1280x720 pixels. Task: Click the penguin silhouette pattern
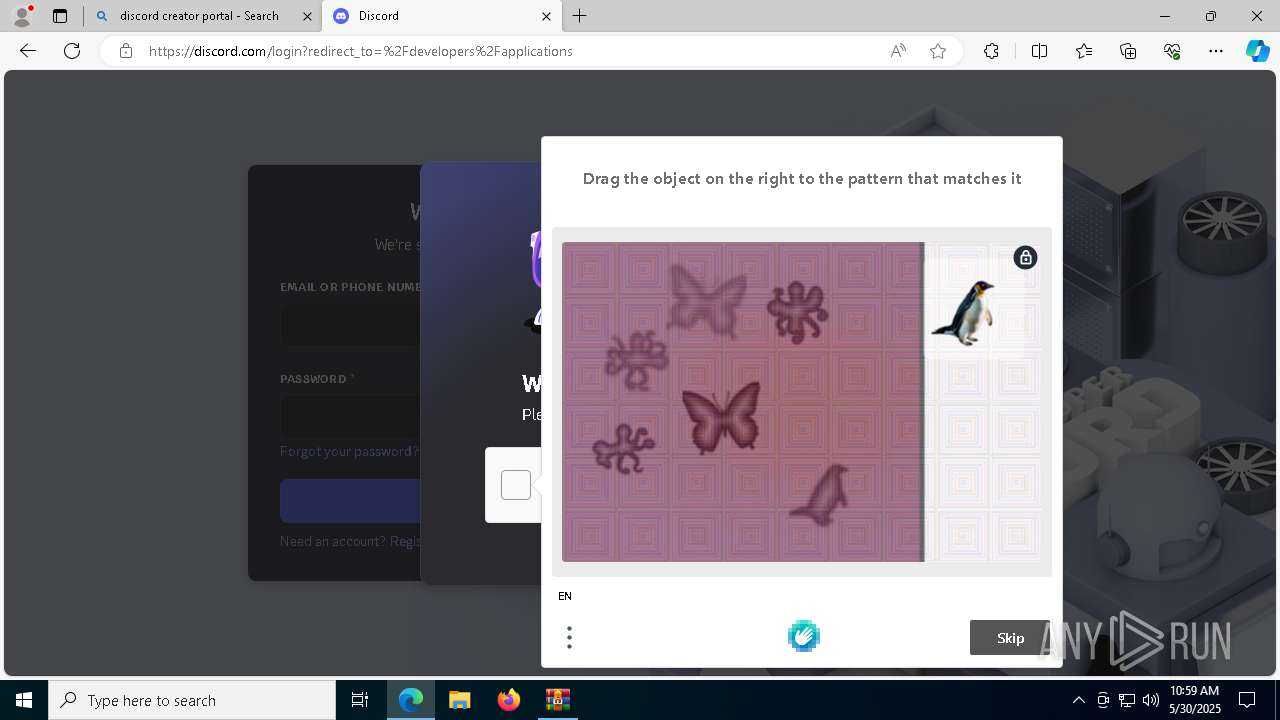[x=821, y=495]
